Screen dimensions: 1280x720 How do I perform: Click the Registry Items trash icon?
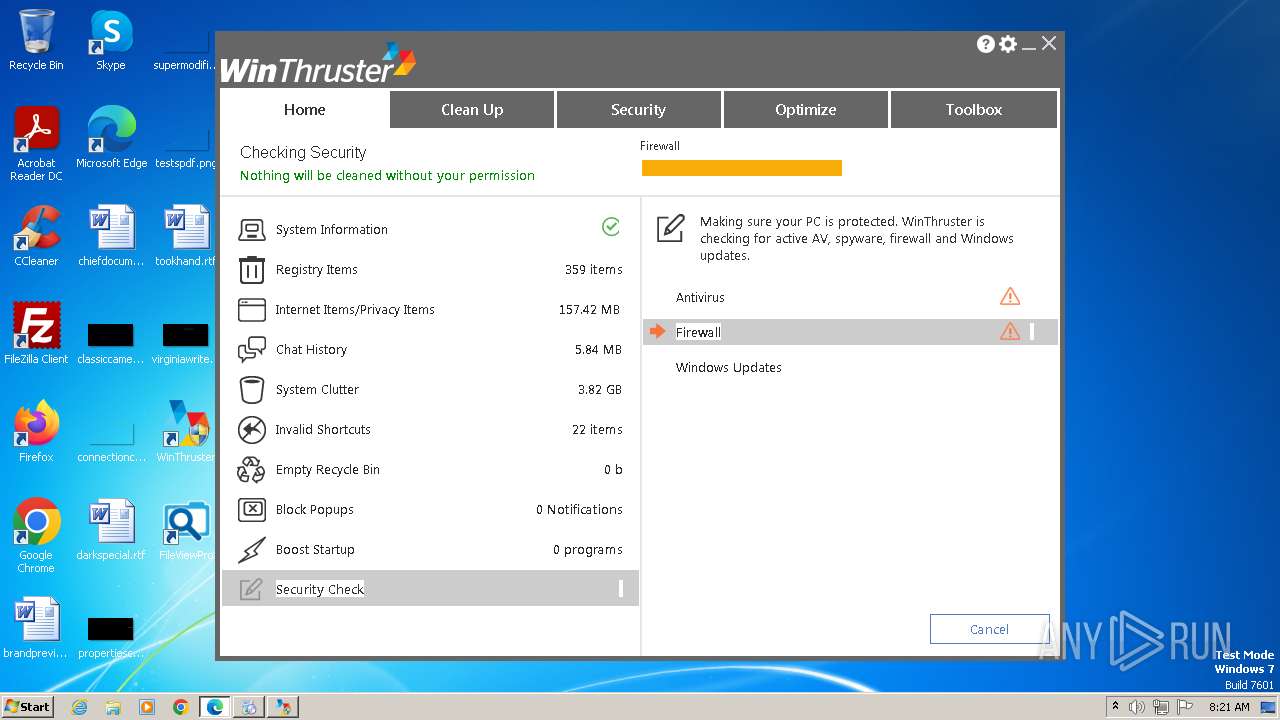(x=251, y=270)
